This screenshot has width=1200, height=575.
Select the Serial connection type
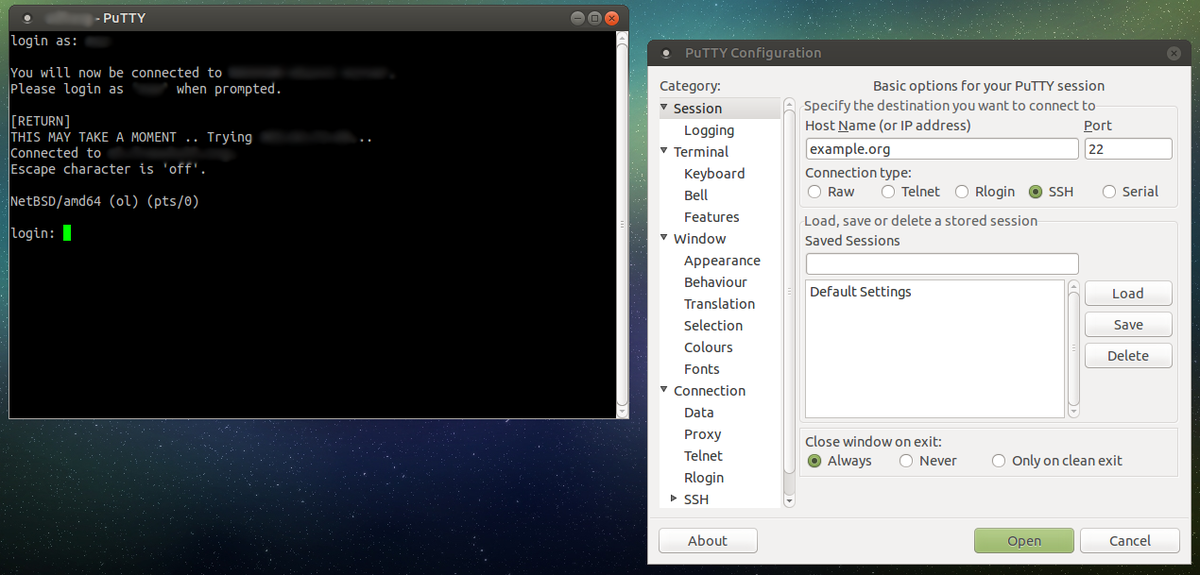(x=1109, y=191)
